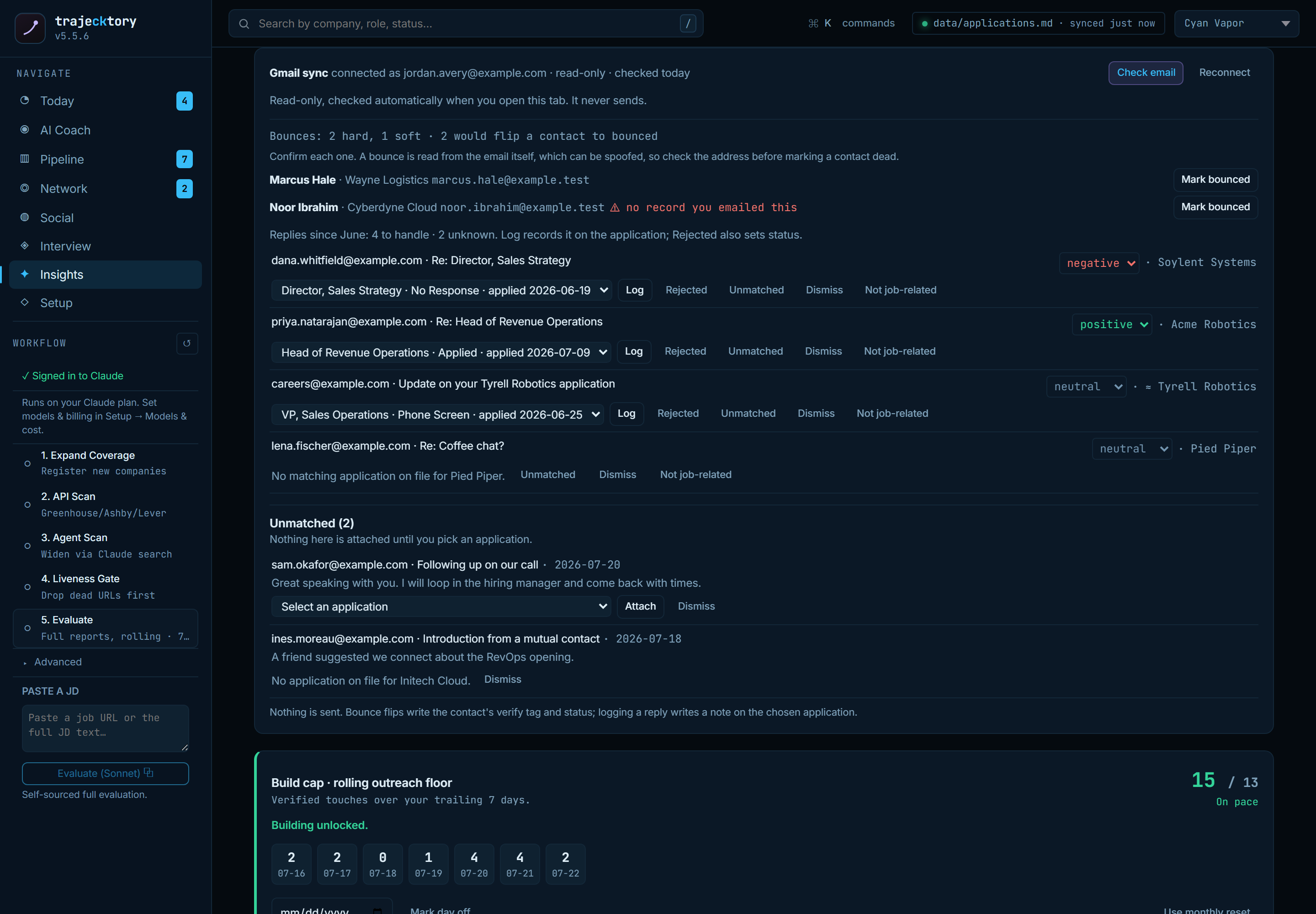Select the Liveness Gate step radio circle
Screen dimensions: 1316x914
tap(27, 587)
